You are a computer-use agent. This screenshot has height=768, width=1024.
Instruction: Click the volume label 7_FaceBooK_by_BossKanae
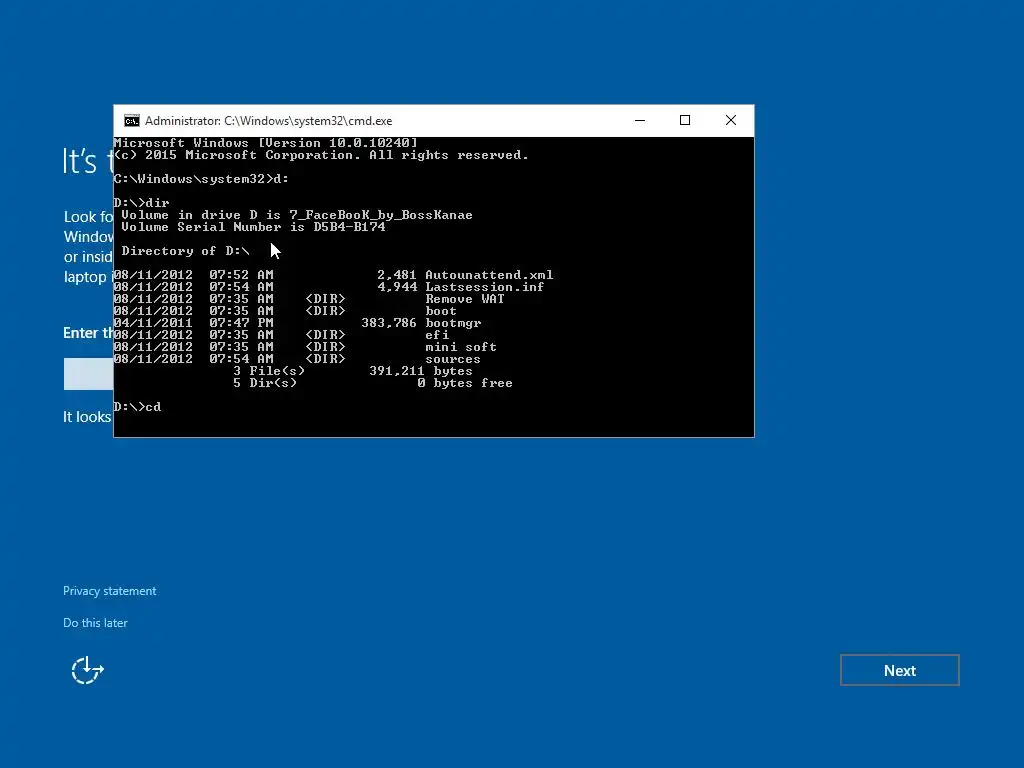(381, 215)
